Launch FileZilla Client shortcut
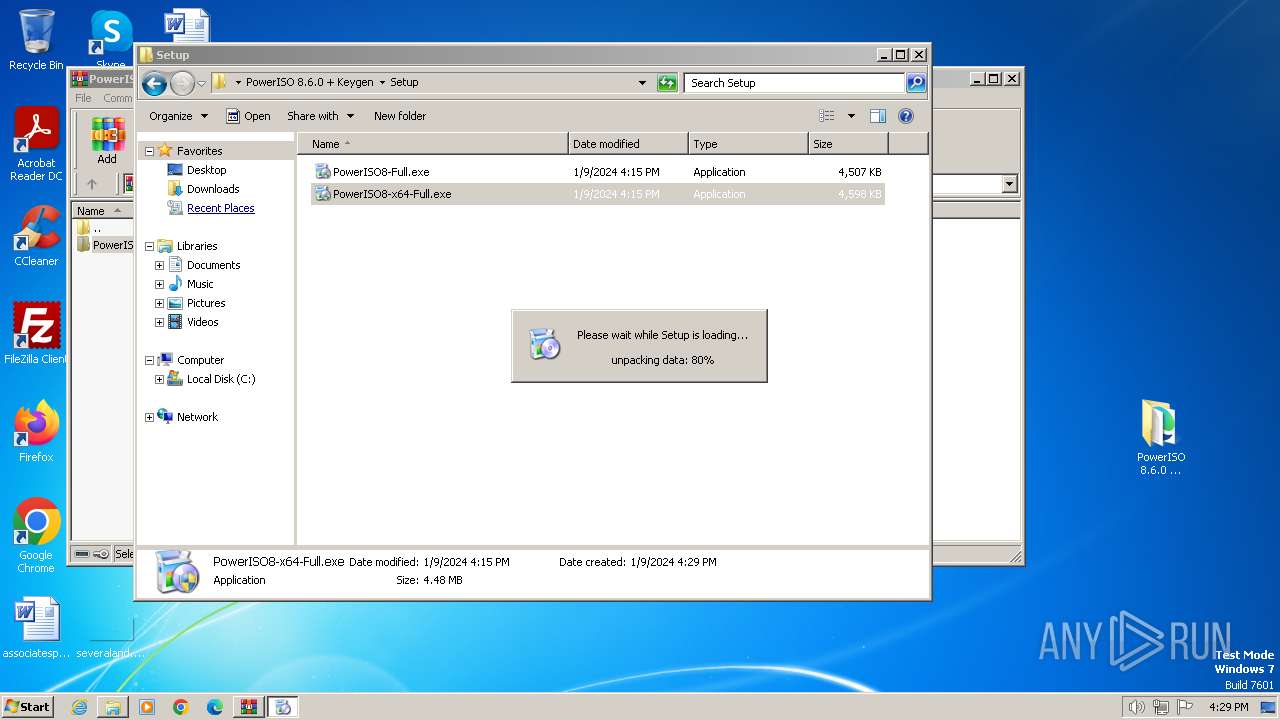This screenshot has width=1280, height=720. [x=36, y=334]
